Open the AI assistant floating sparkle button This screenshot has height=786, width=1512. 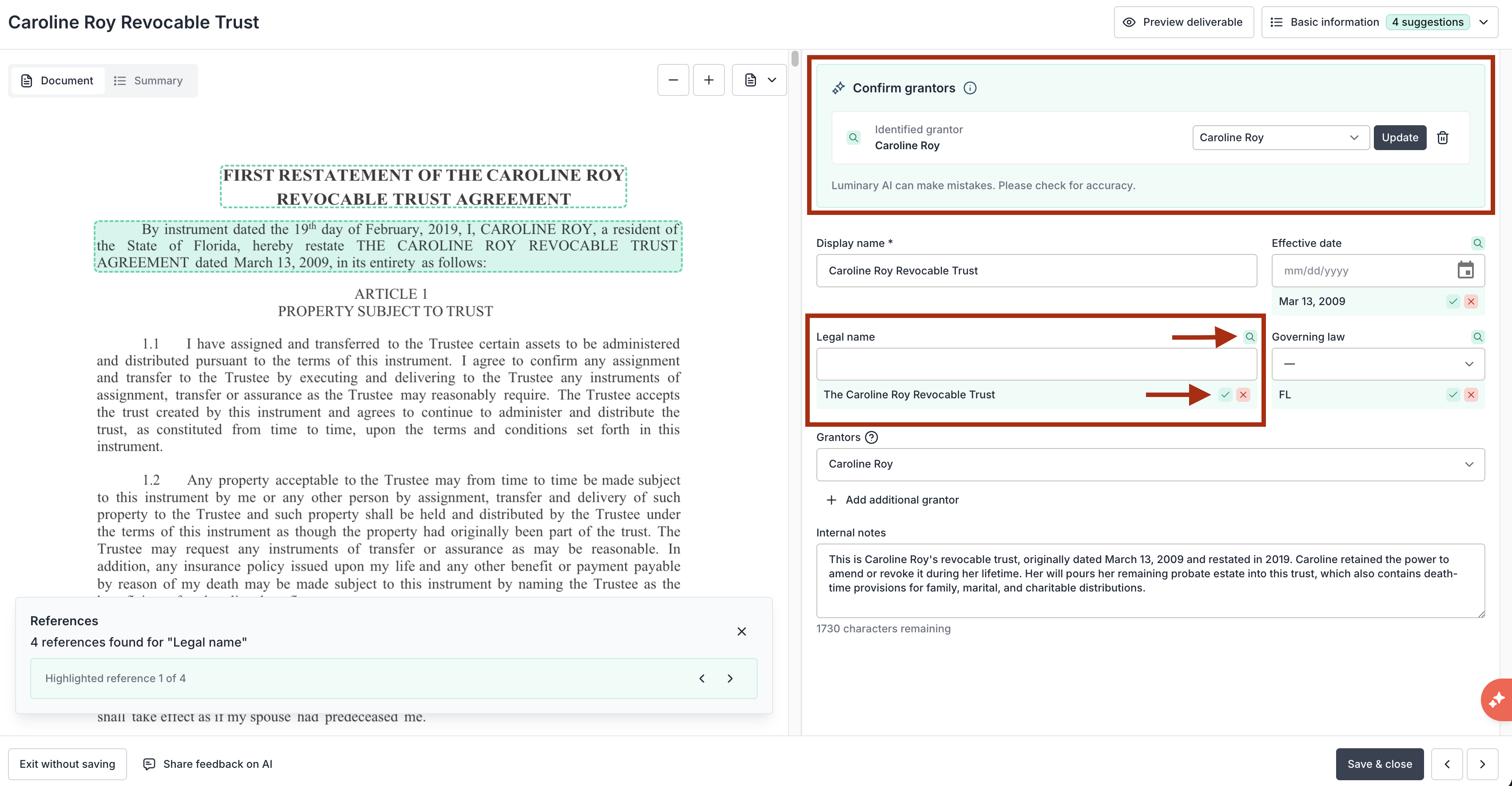pyautogui.click(x=1497, y=700)
